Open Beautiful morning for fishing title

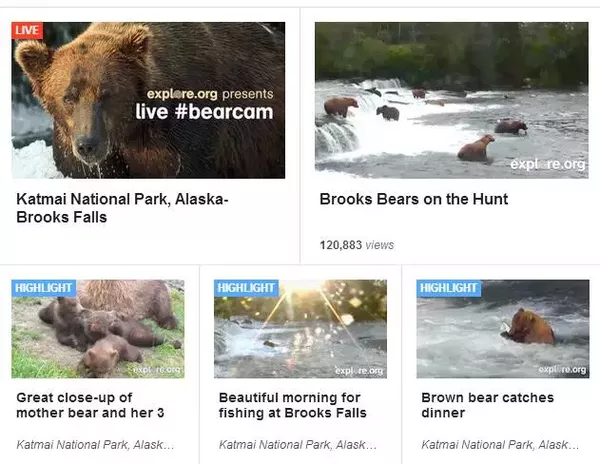click(x=293, y=405)
